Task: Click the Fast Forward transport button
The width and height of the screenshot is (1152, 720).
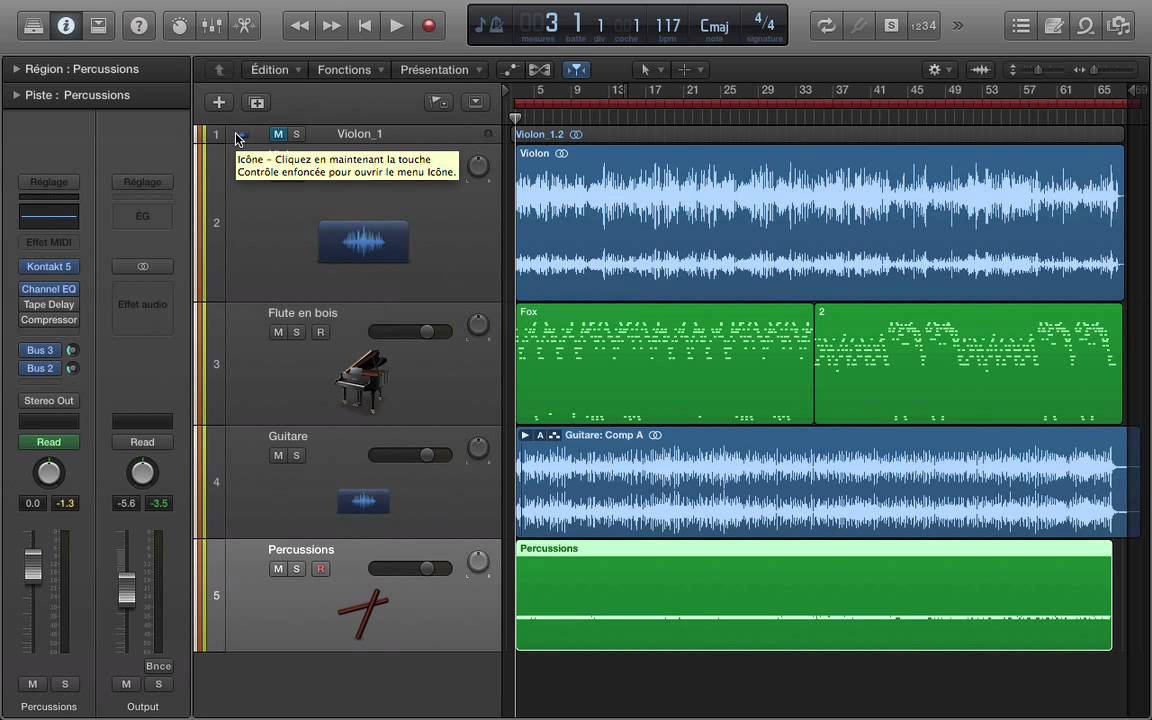Action: tap(331, 26)
